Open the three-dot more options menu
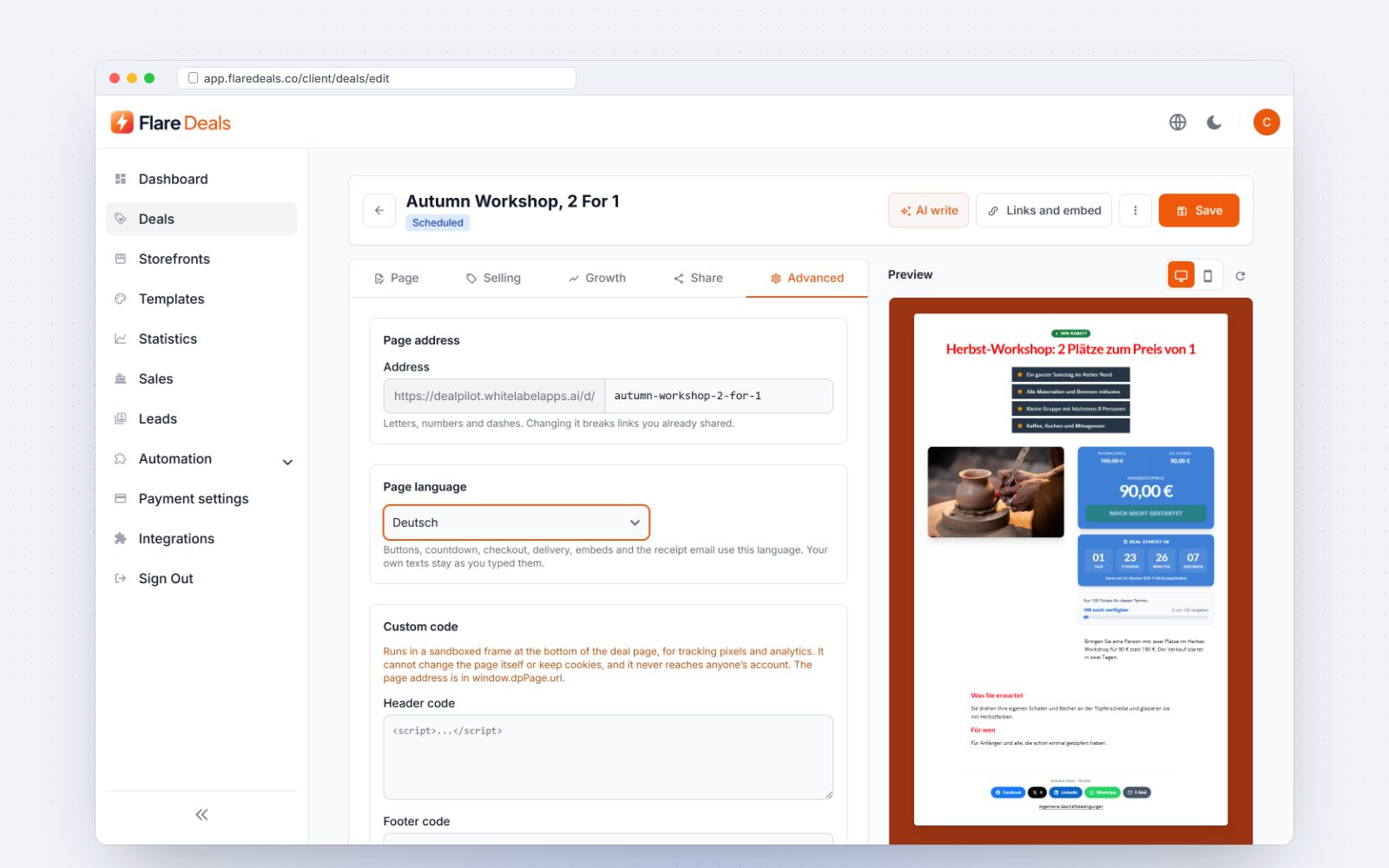This screenshot has width=1389, height=868. 1135,210
